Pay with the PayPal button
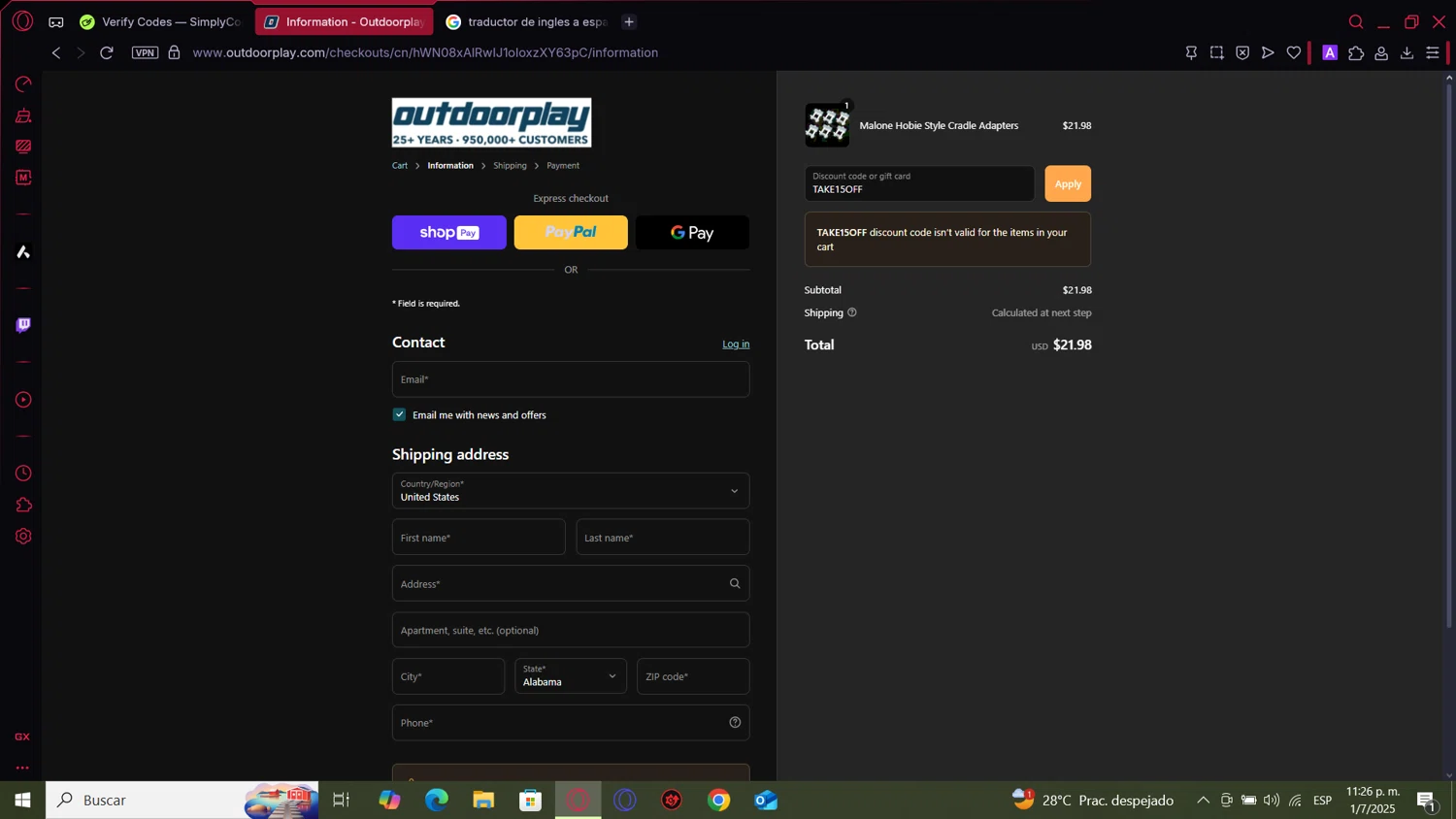This screenshot has height=819, width=1456. 571,233
